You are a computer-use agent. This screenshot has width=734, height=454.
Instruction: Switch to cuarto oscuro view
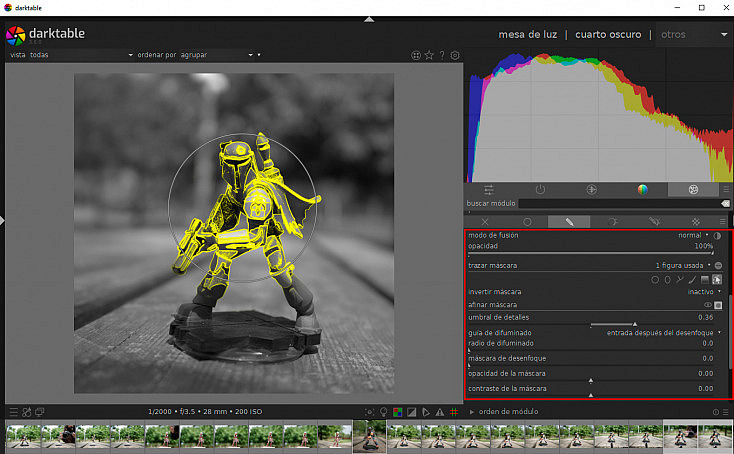coord(608,34)
